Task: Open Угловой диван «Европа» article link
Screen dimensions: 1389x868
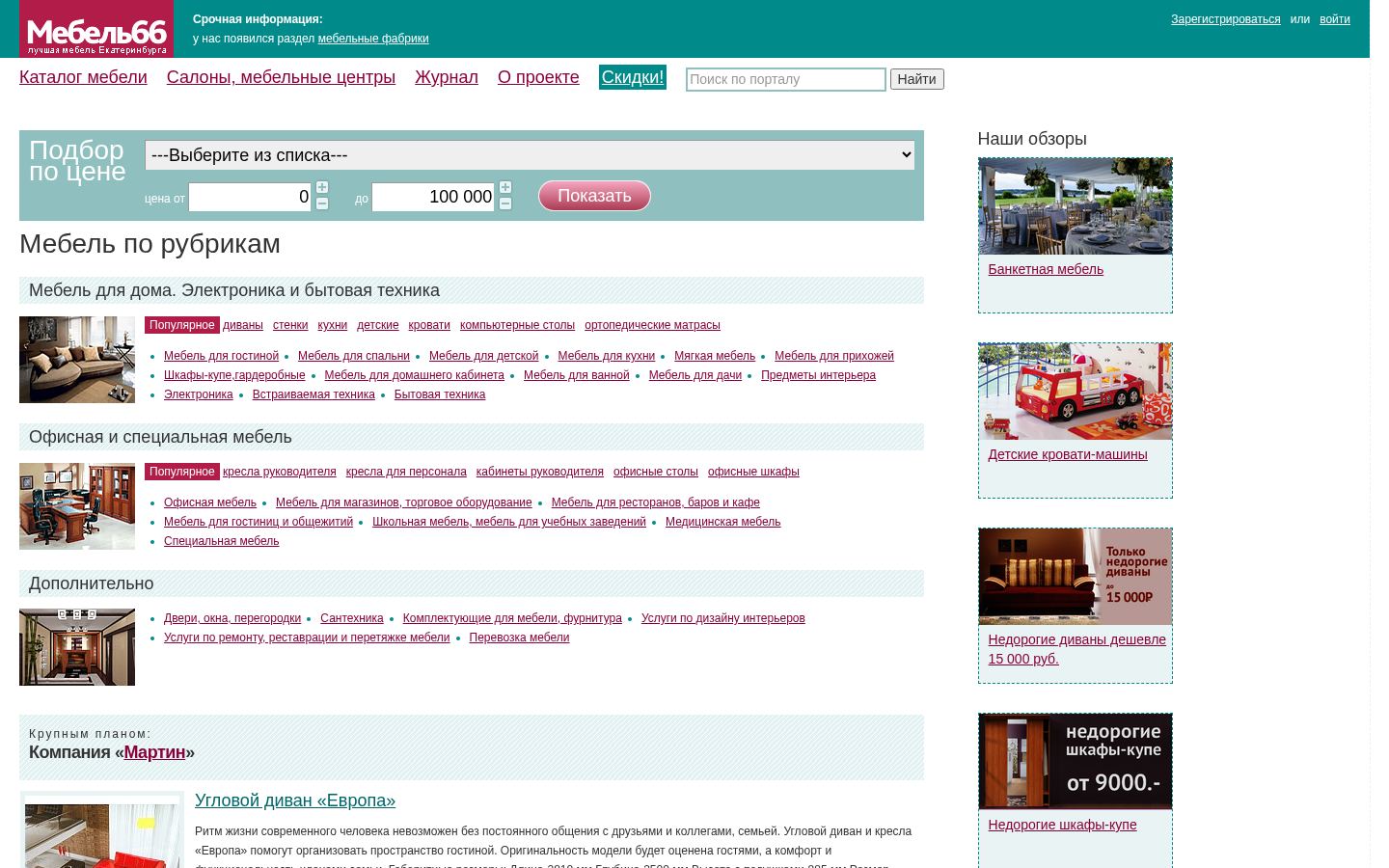Action: coord(295,800)
